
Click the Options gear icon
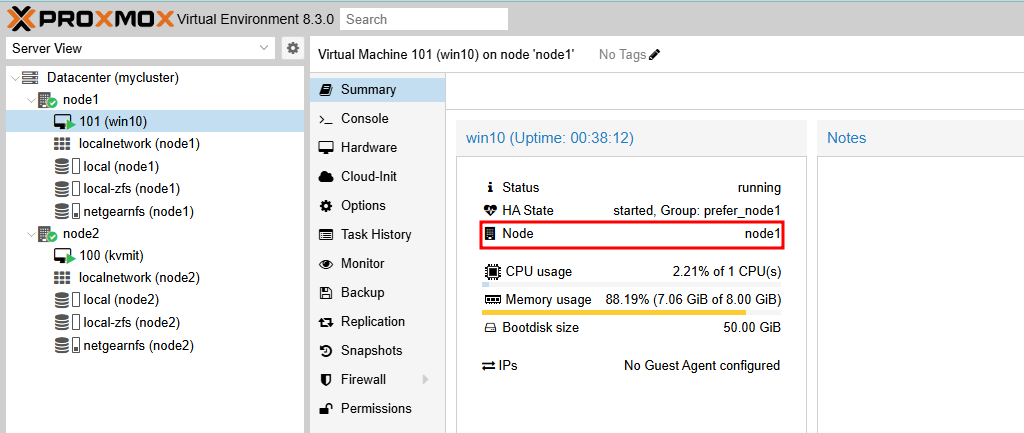coord(326,206)
